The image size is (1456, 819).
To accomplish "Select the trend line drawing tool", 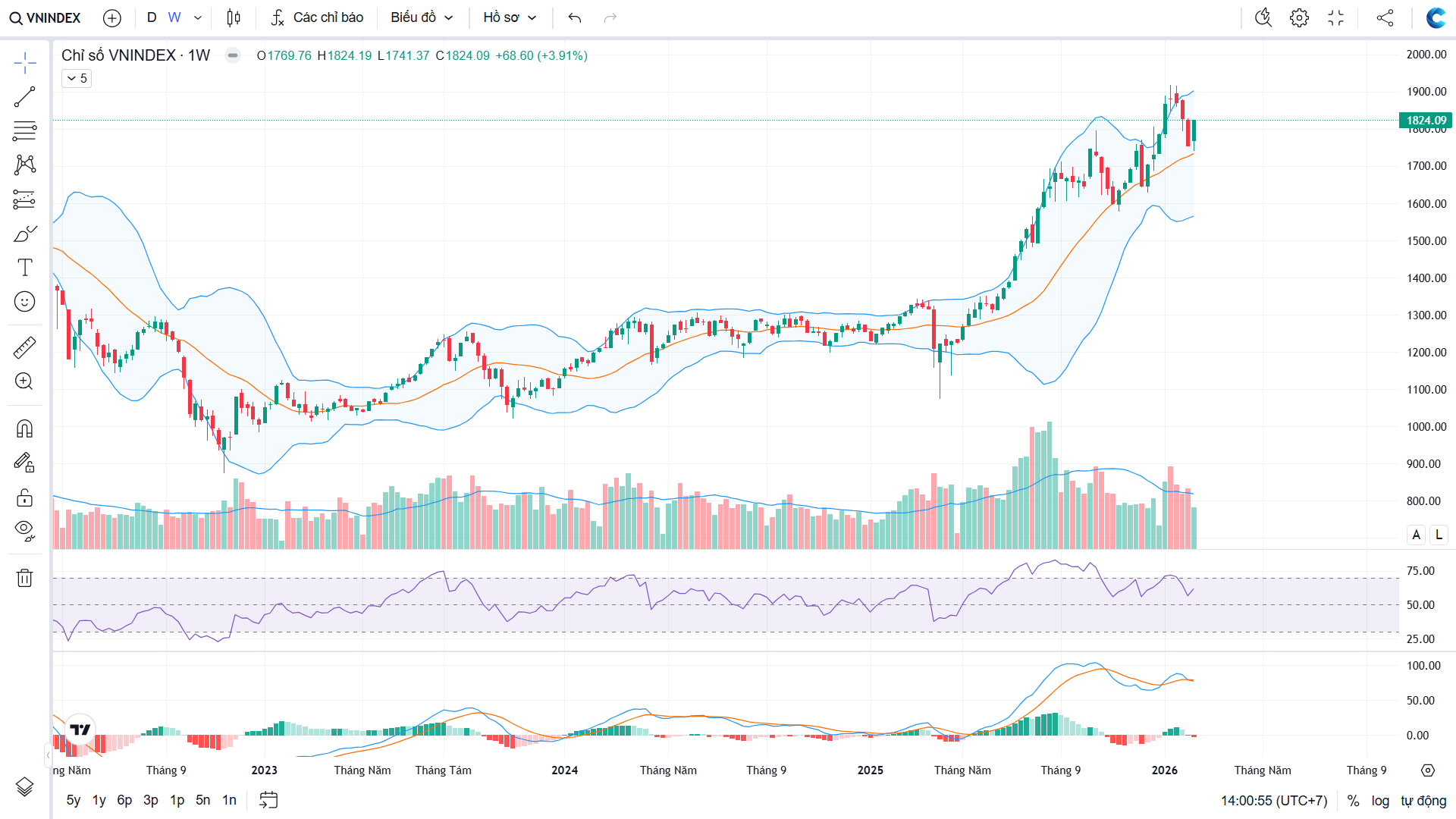I will [24, 97].
